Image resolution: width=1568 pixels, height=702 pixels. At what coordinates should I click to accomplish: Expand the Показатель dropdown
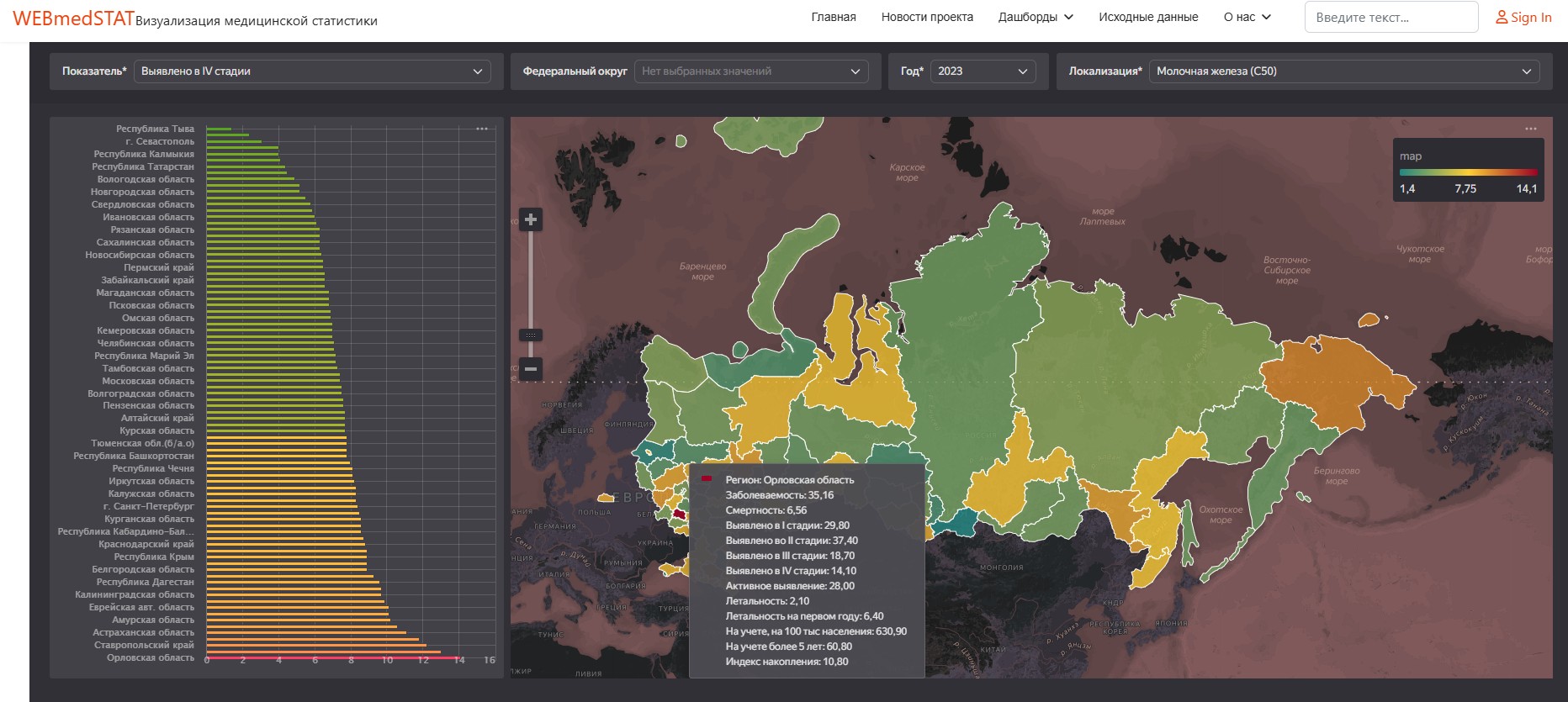312,71
